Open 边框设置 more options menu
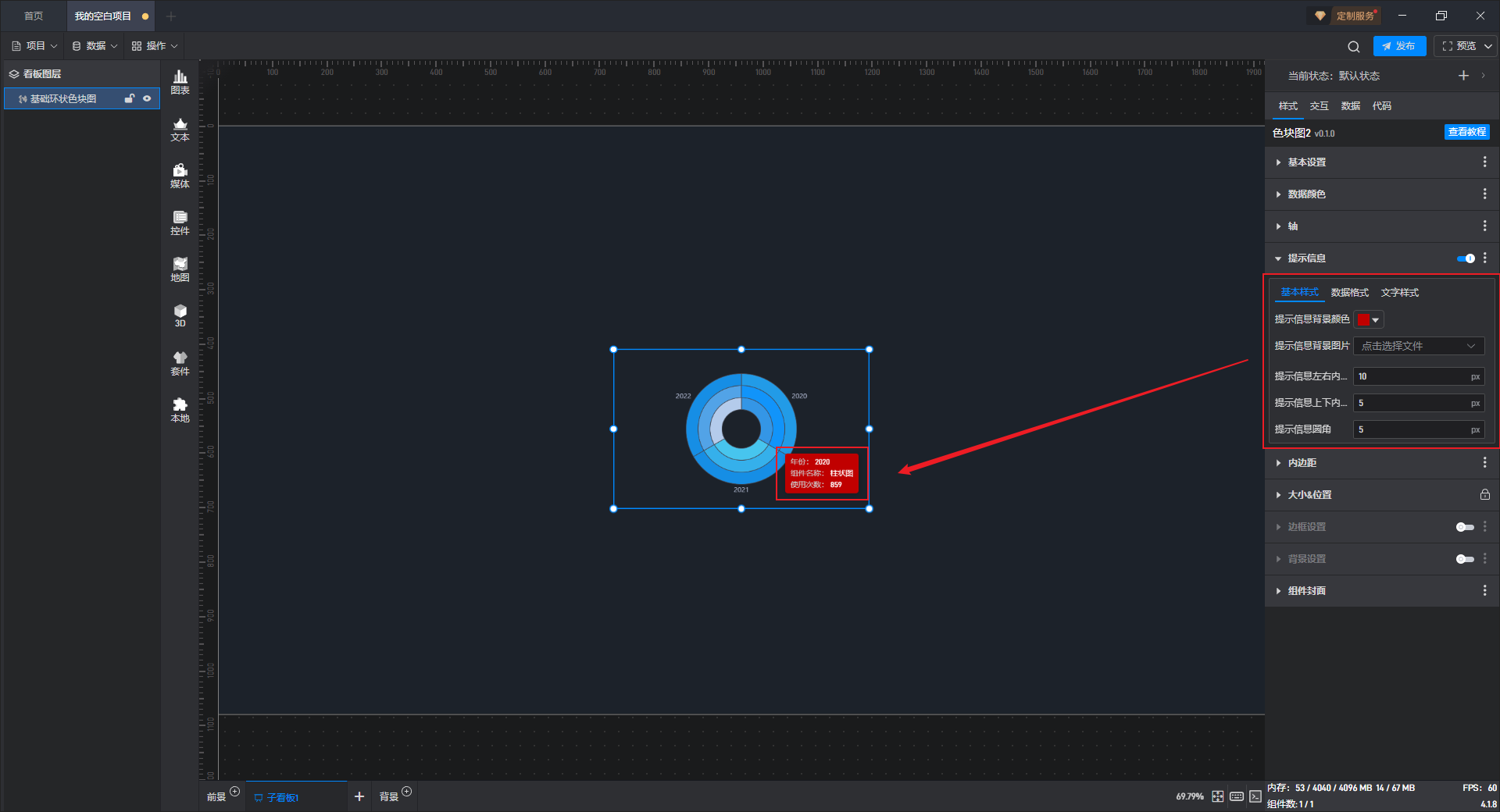The width and height of the screenshot is (1500, 812). tap(1484, 526)
